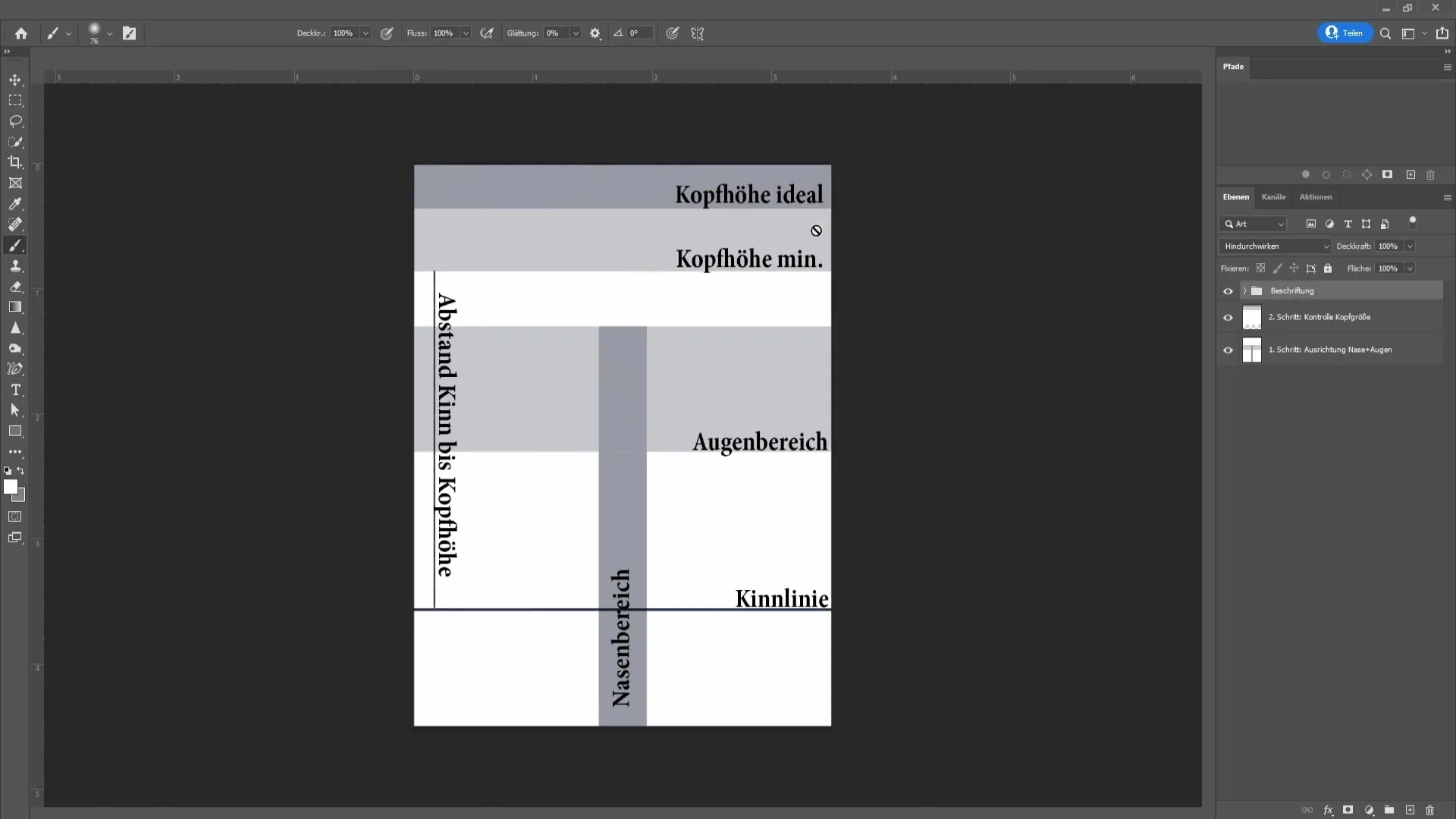Expand the Beschriftung group
This screenshot has height=819, width=1456.
1244,290
